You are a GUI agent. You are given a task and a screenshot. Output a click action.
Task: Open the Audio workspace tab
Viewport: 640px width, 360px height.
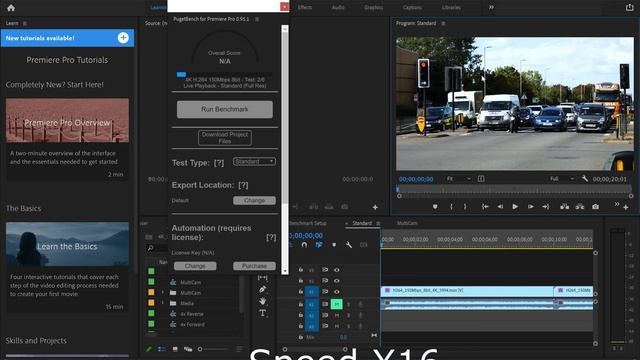click(338, 7)
